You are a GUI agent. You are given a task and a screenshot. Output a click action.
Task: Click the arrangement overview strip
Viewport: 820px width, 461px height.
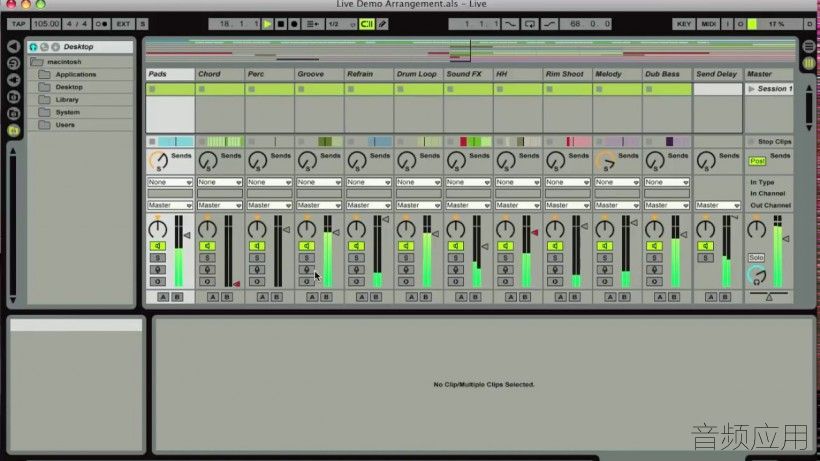click(471, 51)
